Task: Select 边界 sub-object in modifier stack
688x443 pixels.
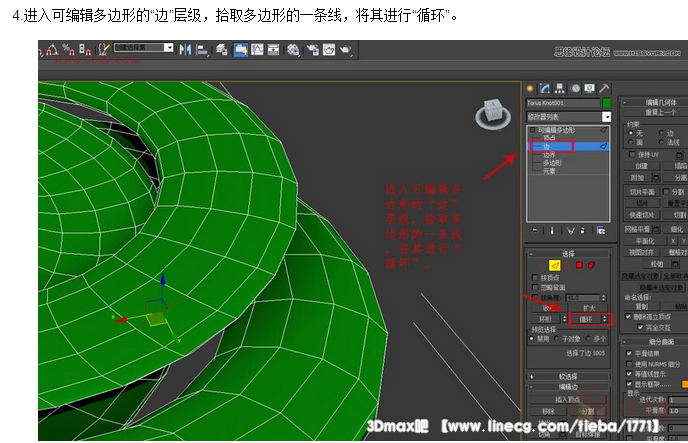Action: click(549, 155)
